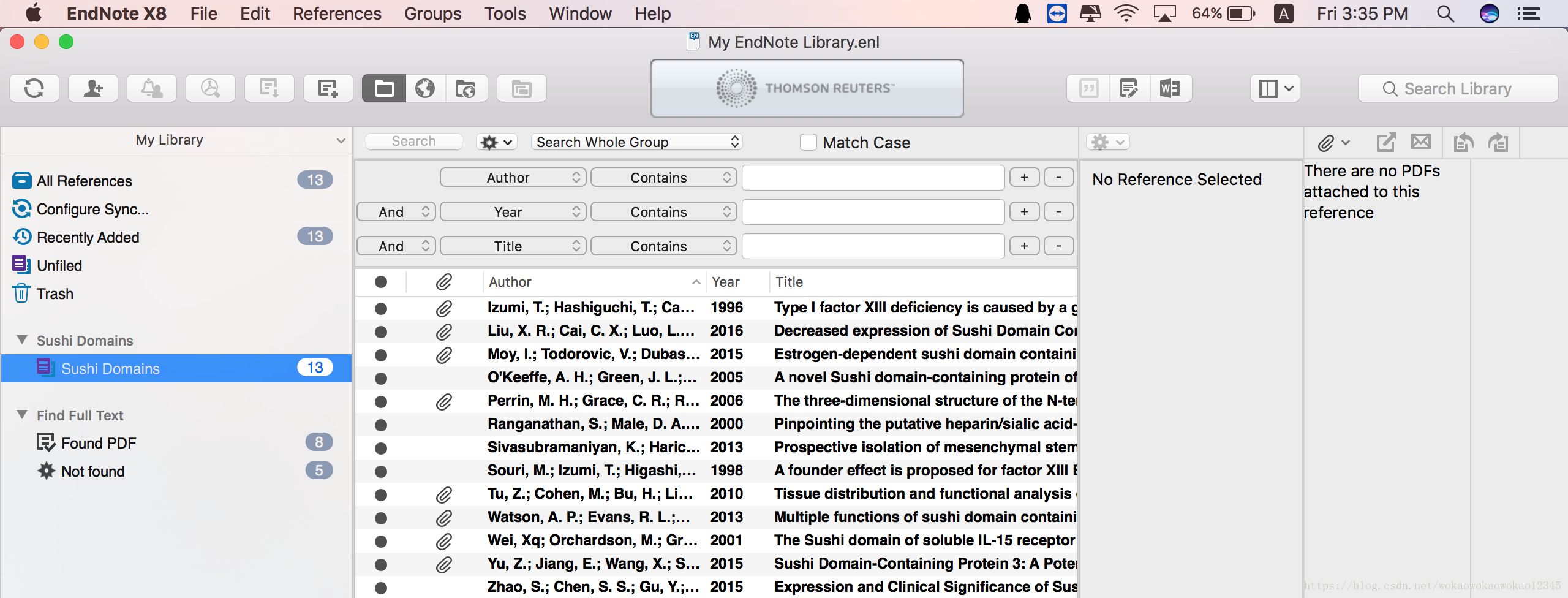
Task: Toggle read status dot for Liu 2016 reference
Action: [x=381, y=331]
